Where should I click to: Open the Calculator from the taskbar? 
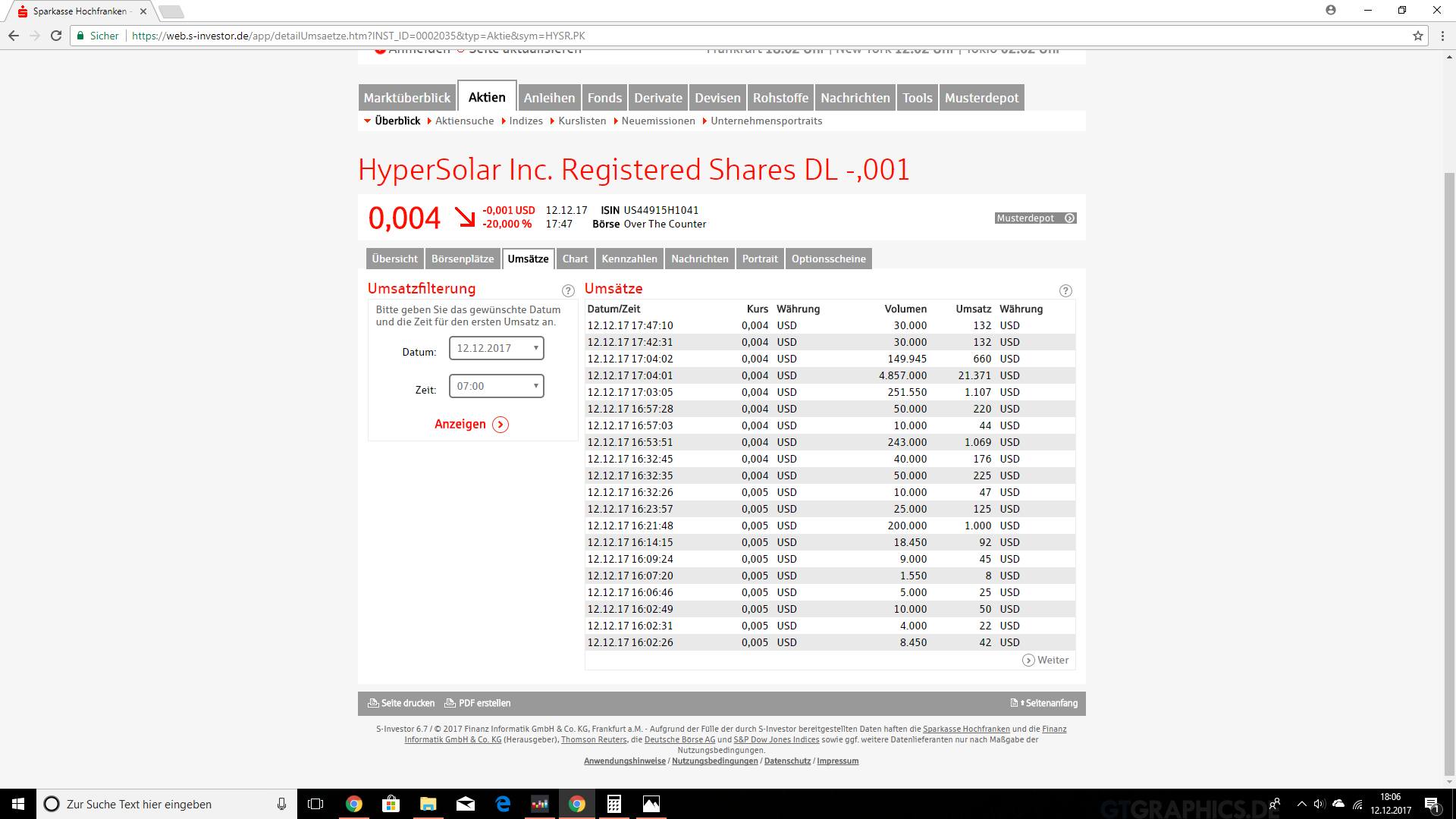(x=614, y=804)
